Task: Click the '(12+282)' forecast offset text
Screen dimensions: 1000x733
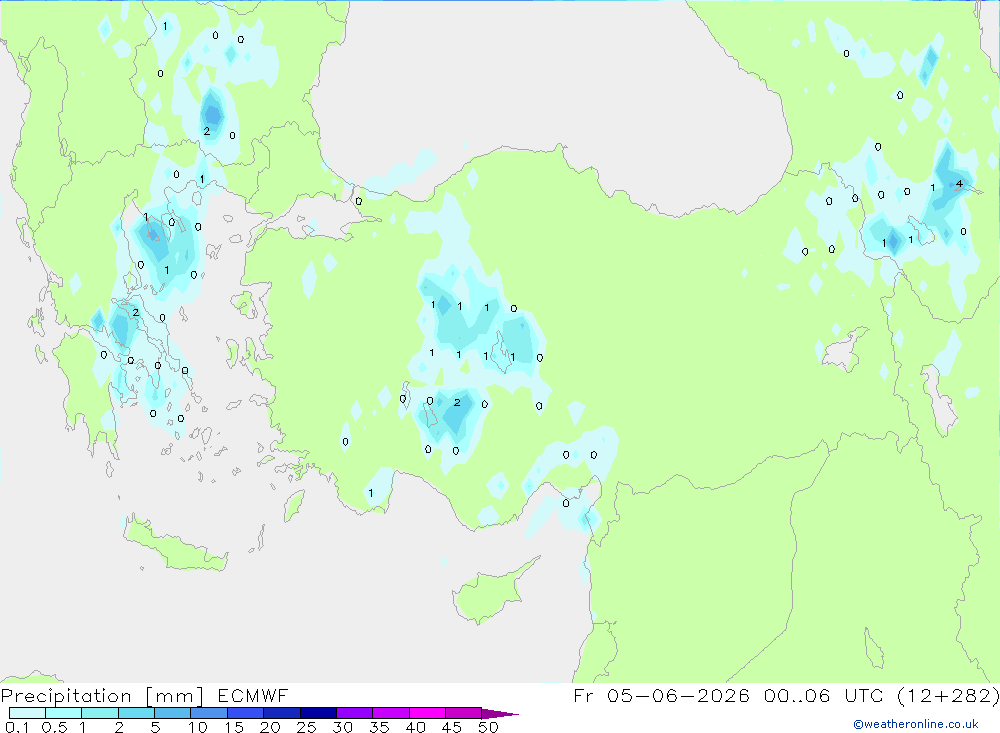Action: [x=948, y=695]
